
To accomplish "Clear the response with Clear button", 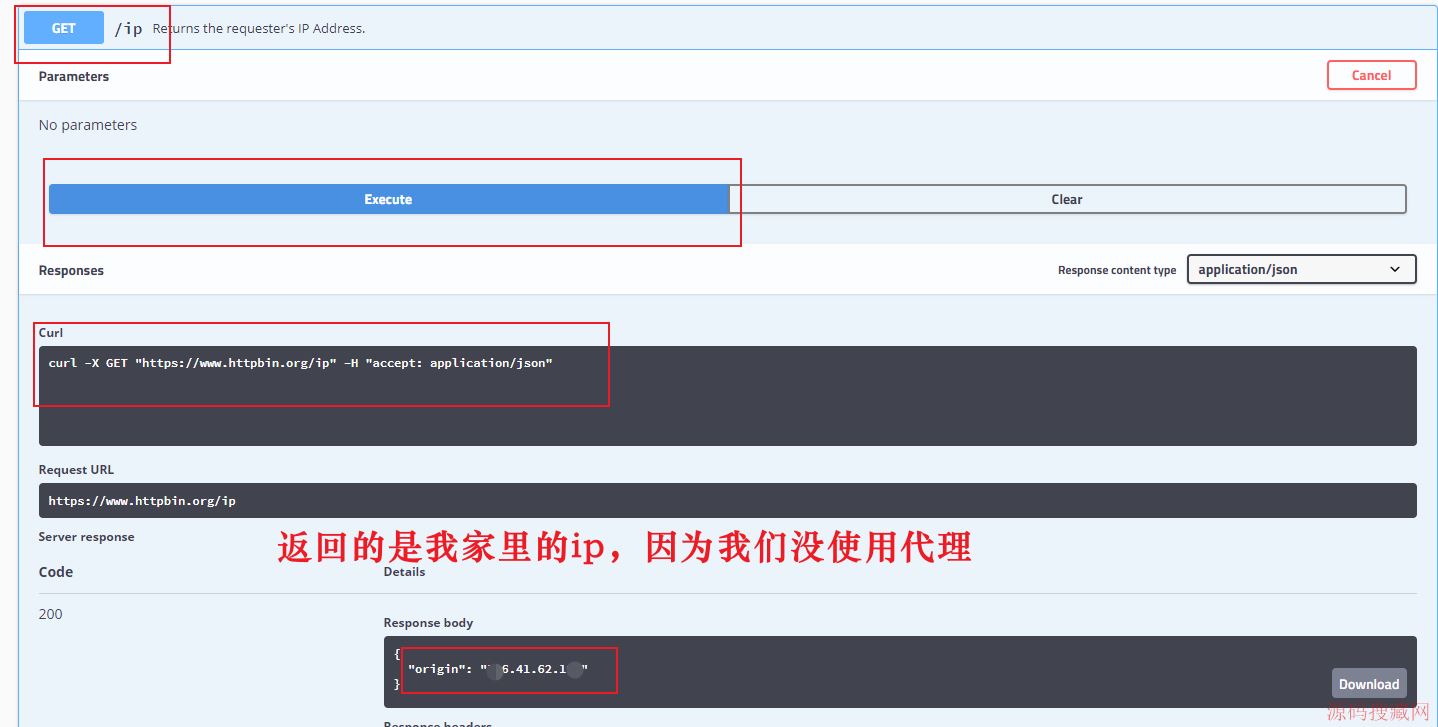I will coord(1067,199).
